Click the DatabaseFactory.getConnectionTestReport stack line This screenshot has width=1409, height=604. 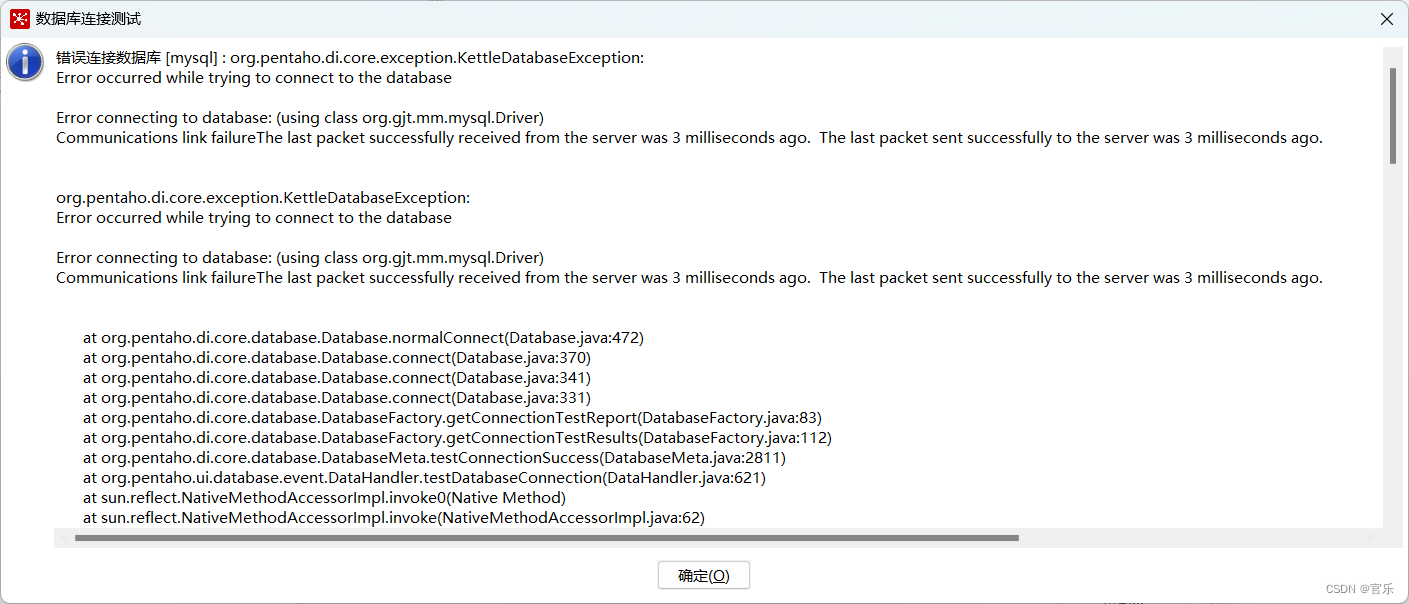pos(452,418)
